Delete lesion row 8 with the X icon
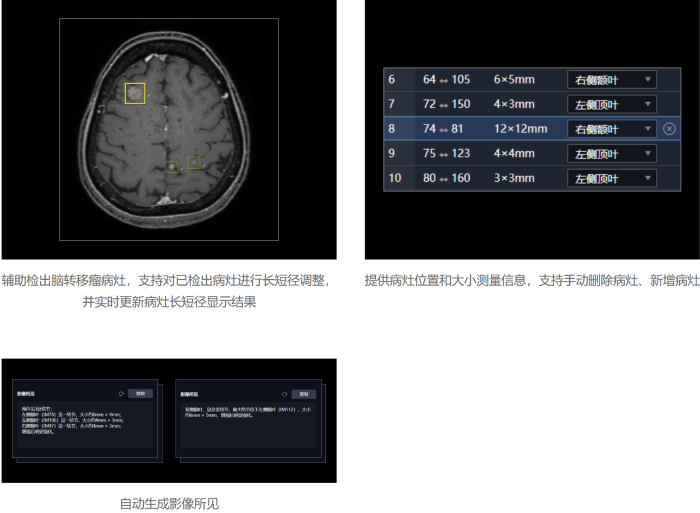This screenshot has height=513, width=700. tap(669, 129)
